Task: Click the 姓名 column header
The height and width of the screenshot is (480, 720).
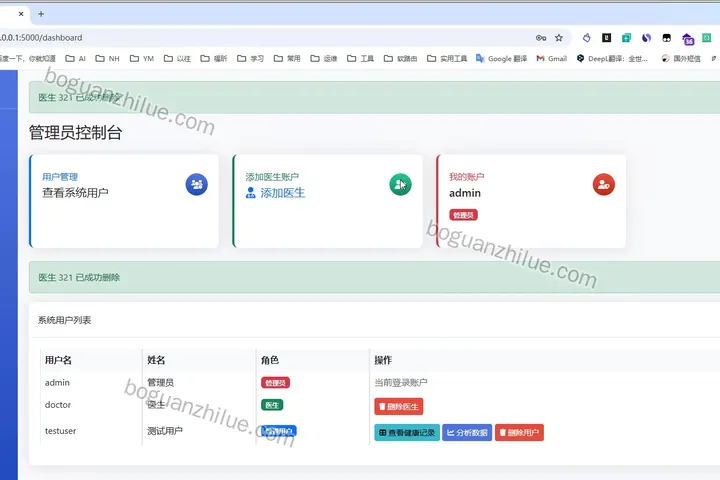Action: 156,360
